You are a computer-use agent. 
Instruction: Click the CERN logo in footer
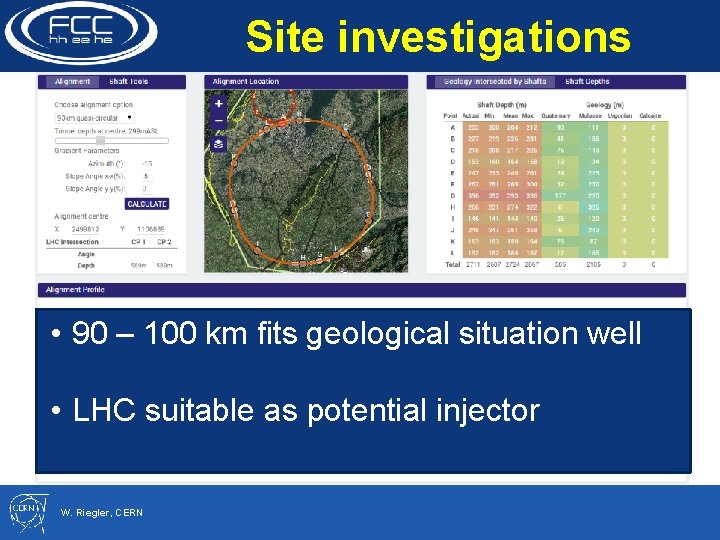click(28, 513)
